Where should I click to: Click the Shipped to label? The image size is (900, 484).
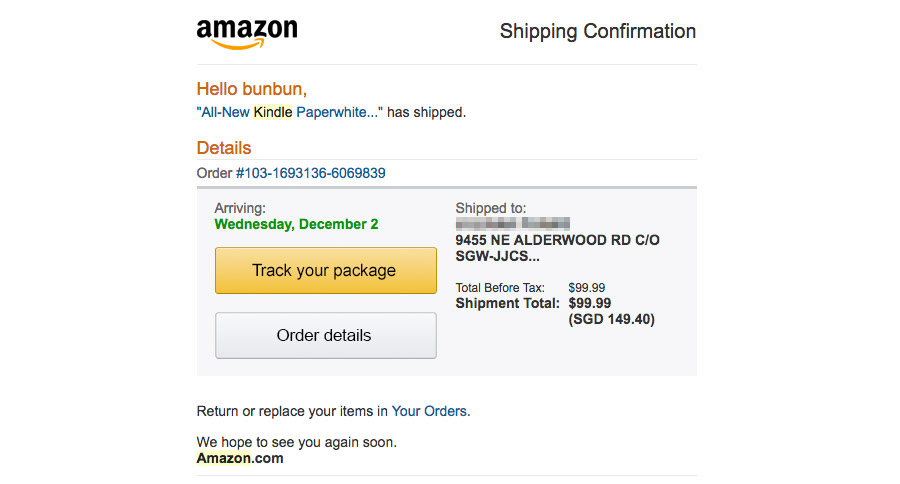click(x=490, y=208)
